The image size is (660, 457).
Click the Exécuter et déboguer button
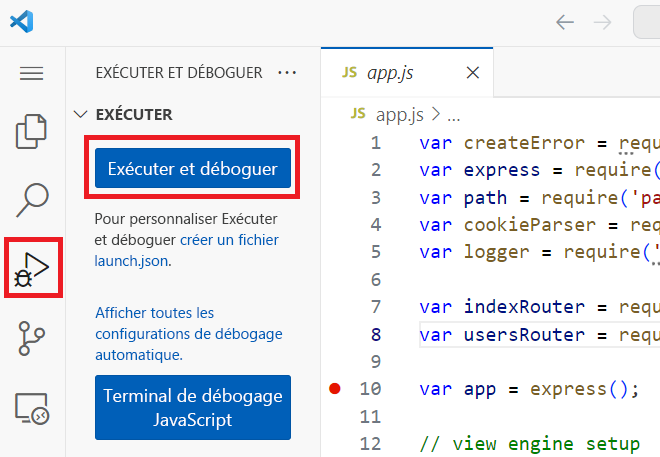point(193,168)
